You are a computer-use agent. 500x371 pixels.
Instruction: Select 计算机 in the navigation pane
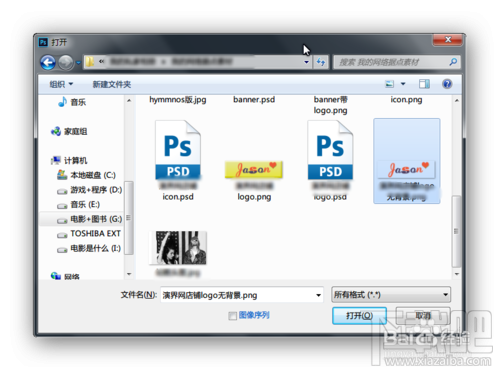click(75, 160)
